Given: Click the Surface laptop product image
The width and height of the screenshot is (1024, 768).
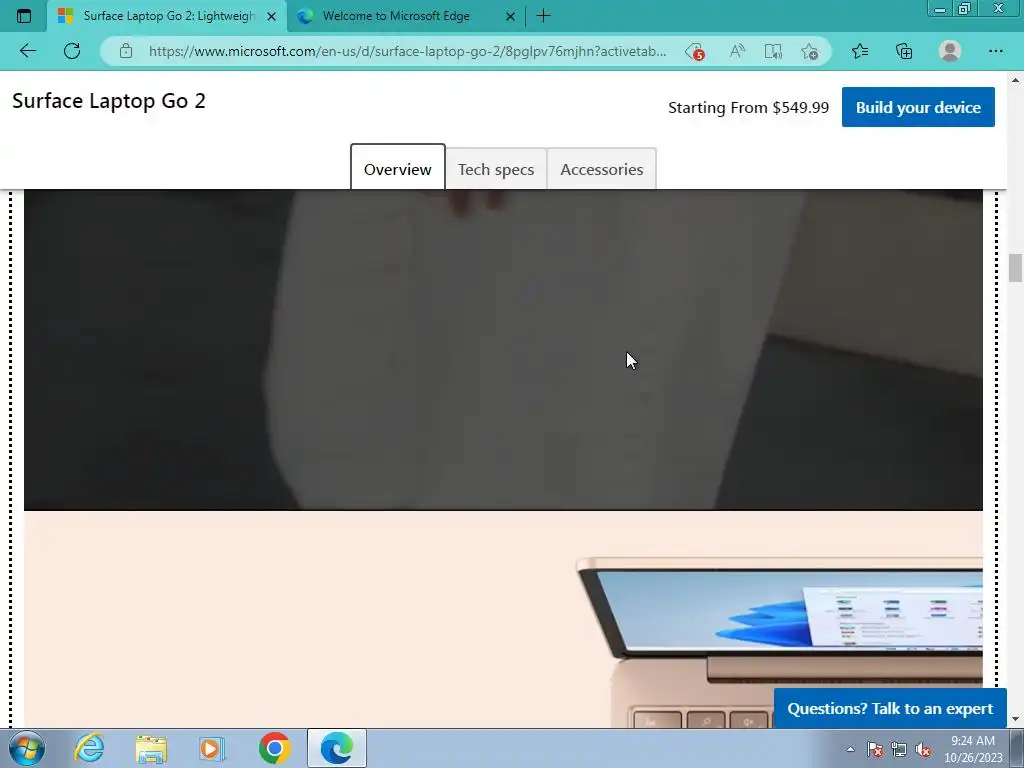Looking at the screenshot, I should (780, 642).
